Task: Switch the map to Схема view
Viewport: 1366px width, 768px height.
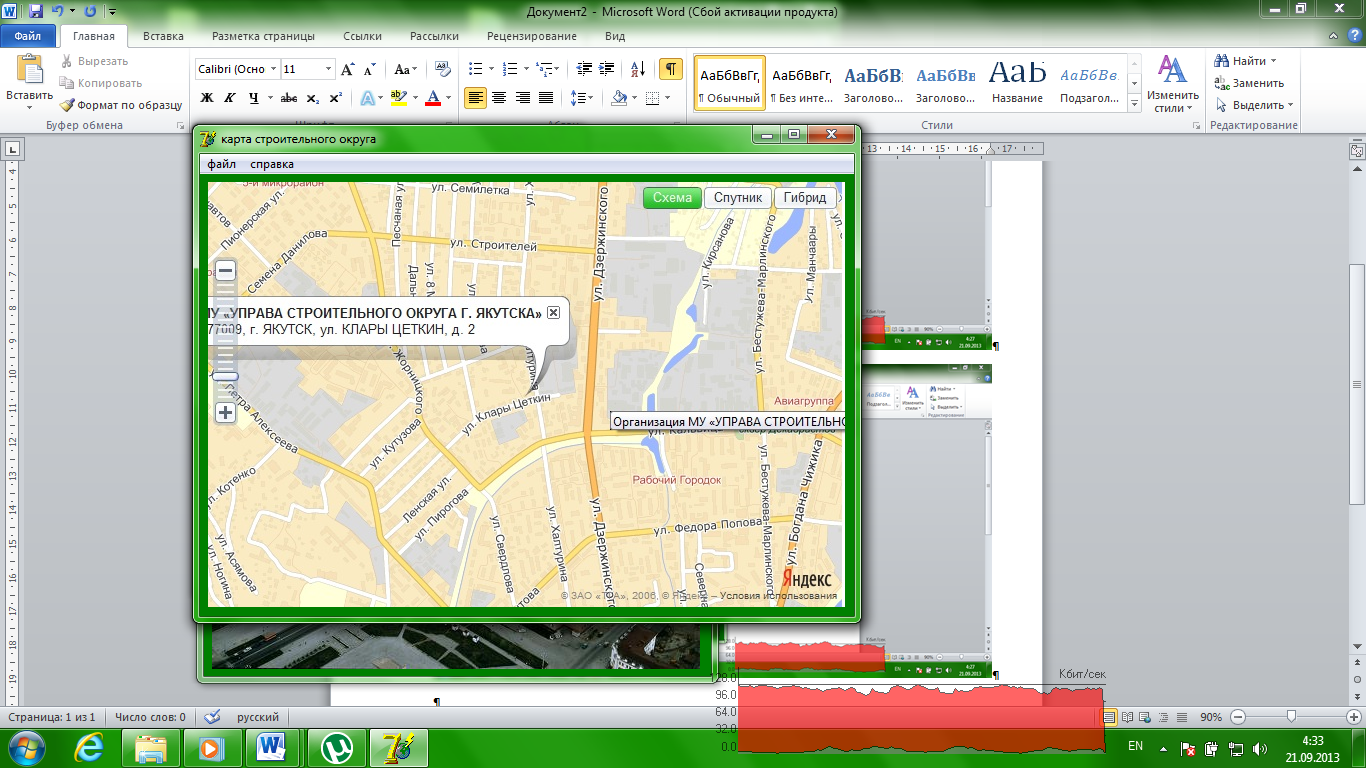Action: 672,197
